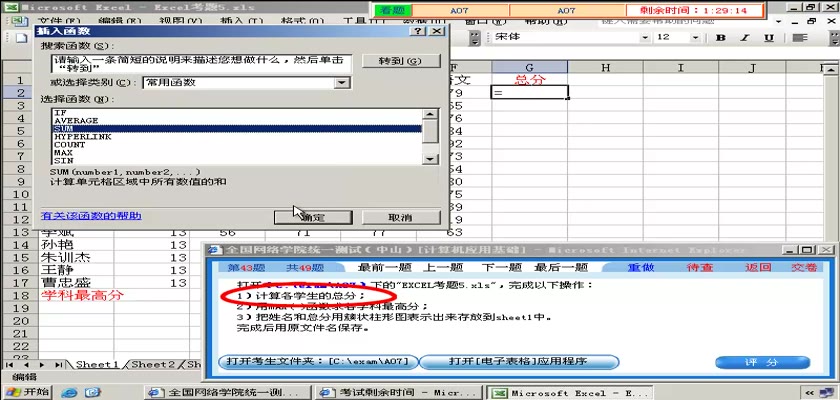
Task: Click the worksheet vertical scrollbar up arrow
Action: (831, 70)
